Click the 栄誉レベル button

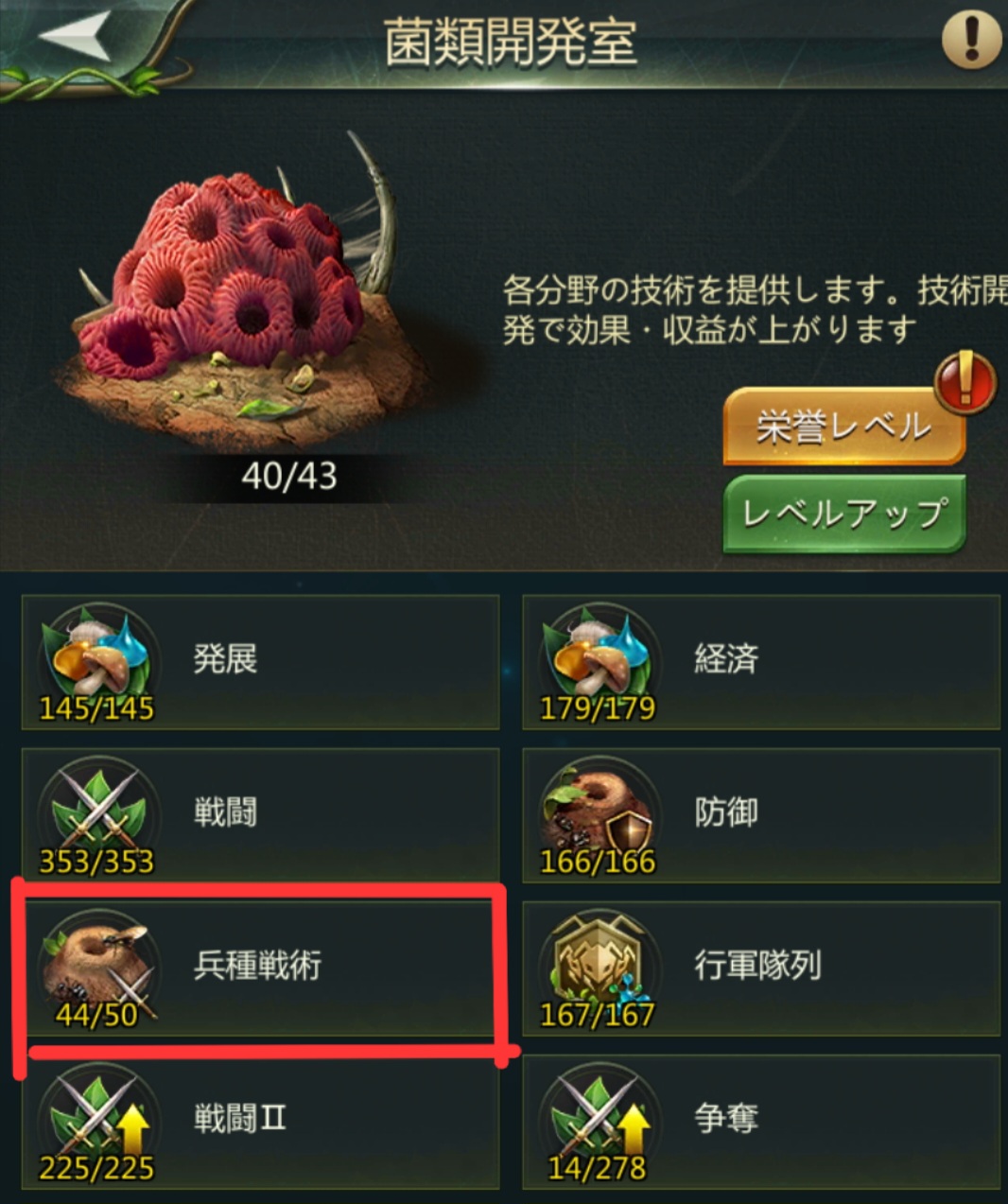[843, 428]
